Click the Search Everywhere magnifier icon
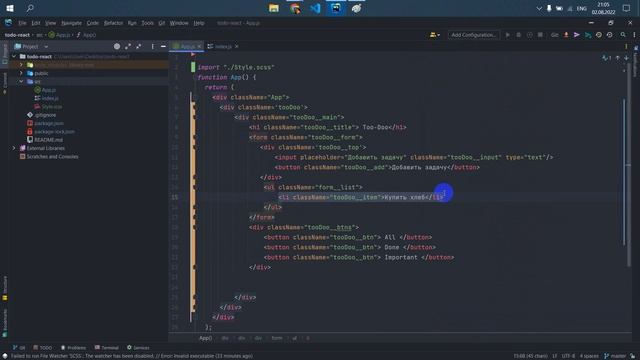The height and width of the screenshot is (360, 640). 623,35
